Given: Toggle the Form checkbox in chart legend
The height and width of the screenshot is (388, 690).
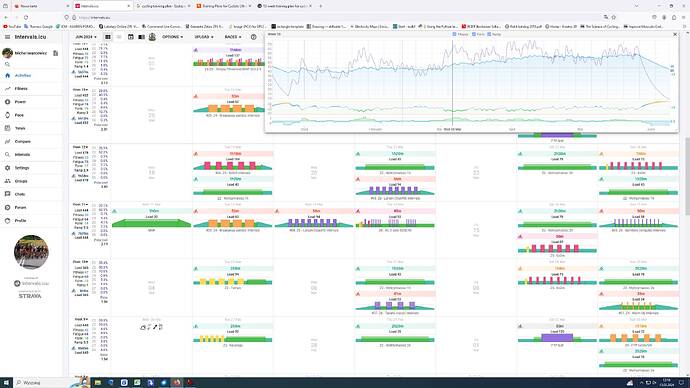Looking at the screenshot, I should pos(474,34).
